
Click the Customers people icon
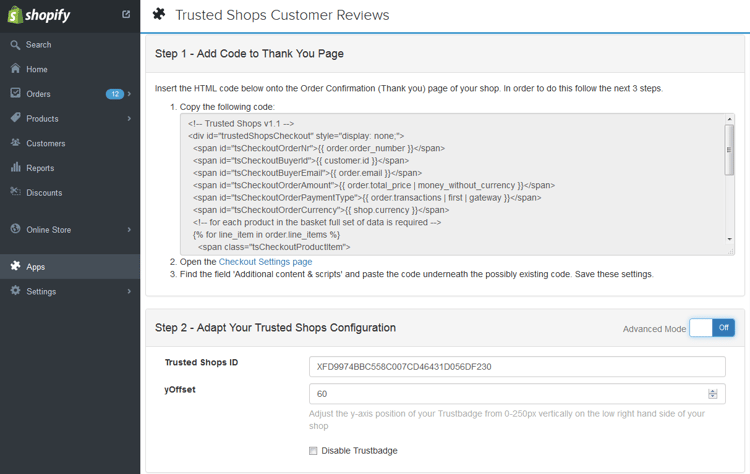click(x=15, y=143)
